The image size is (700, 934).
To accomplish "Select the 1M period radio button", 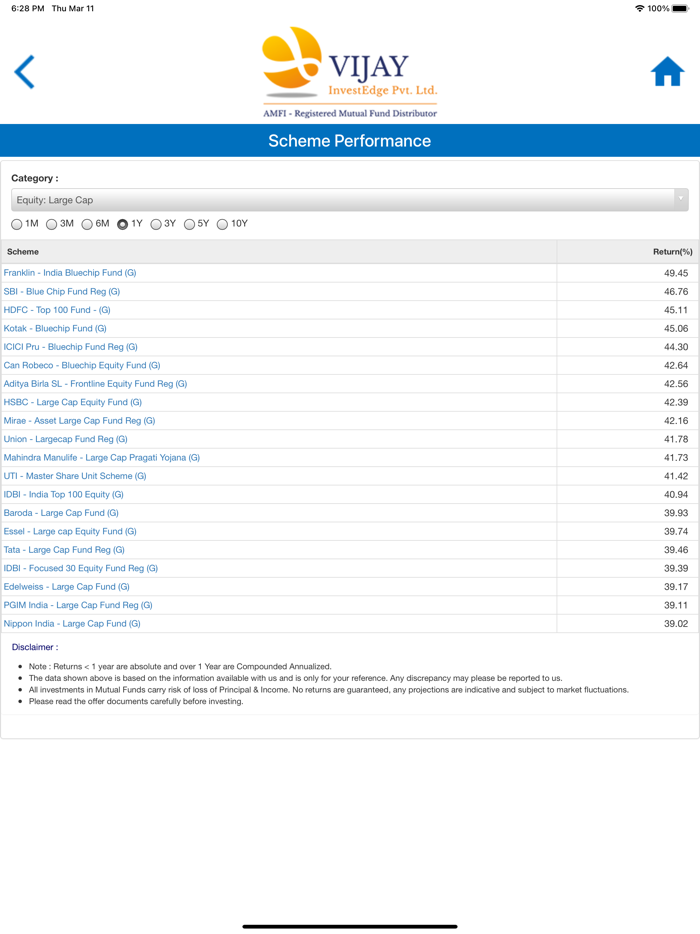I will point(17,224).
